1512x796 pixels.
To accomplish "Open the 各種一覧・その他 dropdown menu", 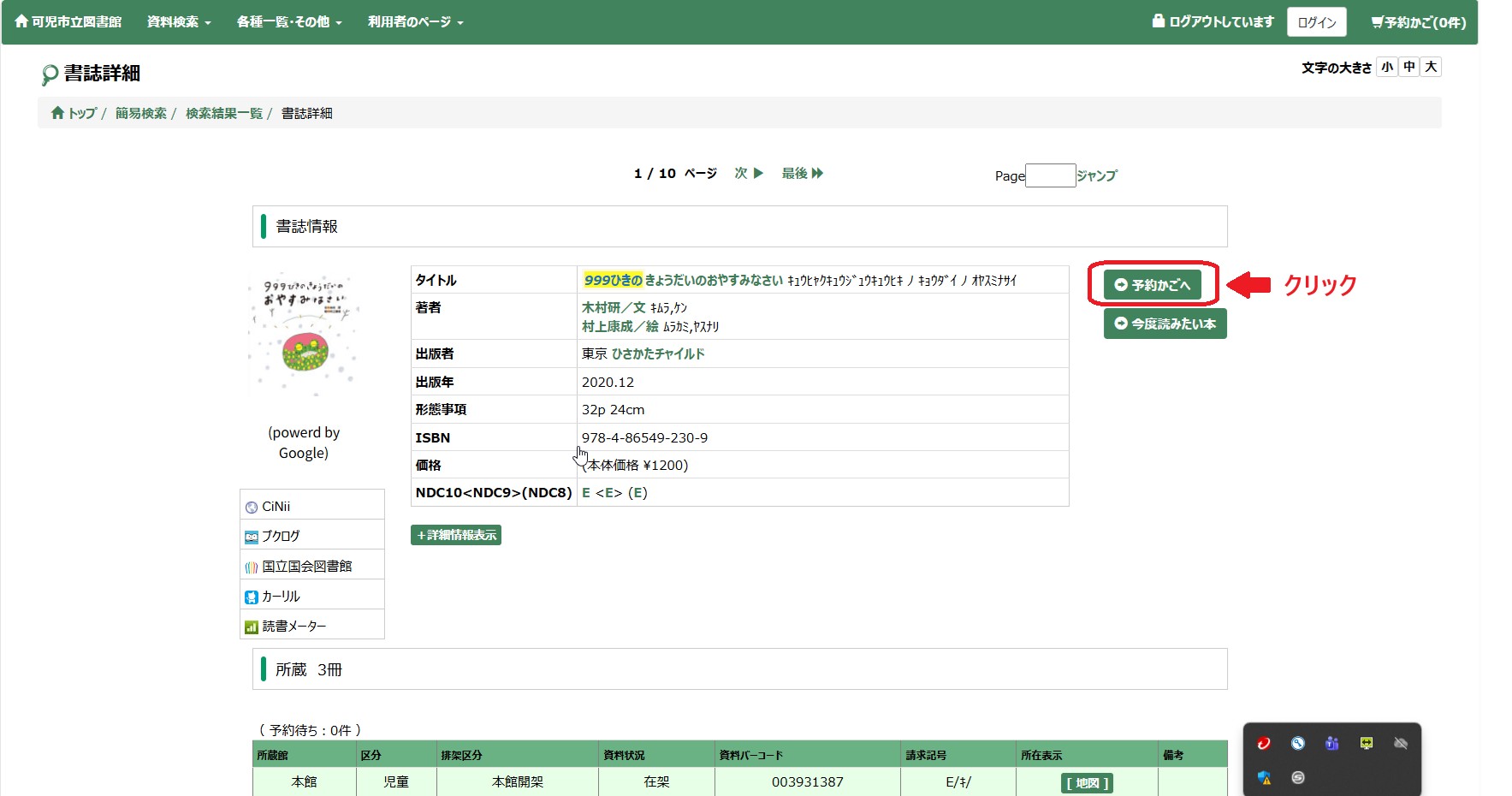I will (289, 22).
